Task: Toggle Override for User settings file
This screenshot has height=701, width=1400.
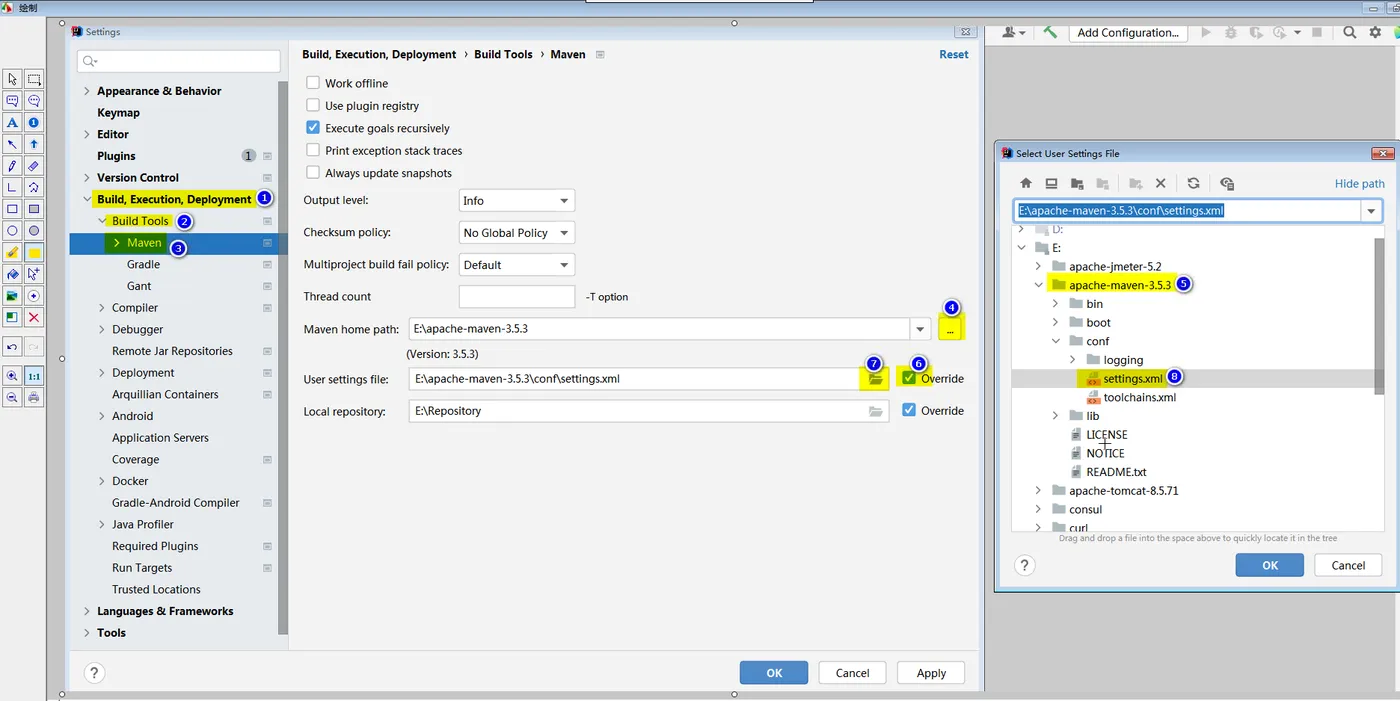Action: coord(909,378)
